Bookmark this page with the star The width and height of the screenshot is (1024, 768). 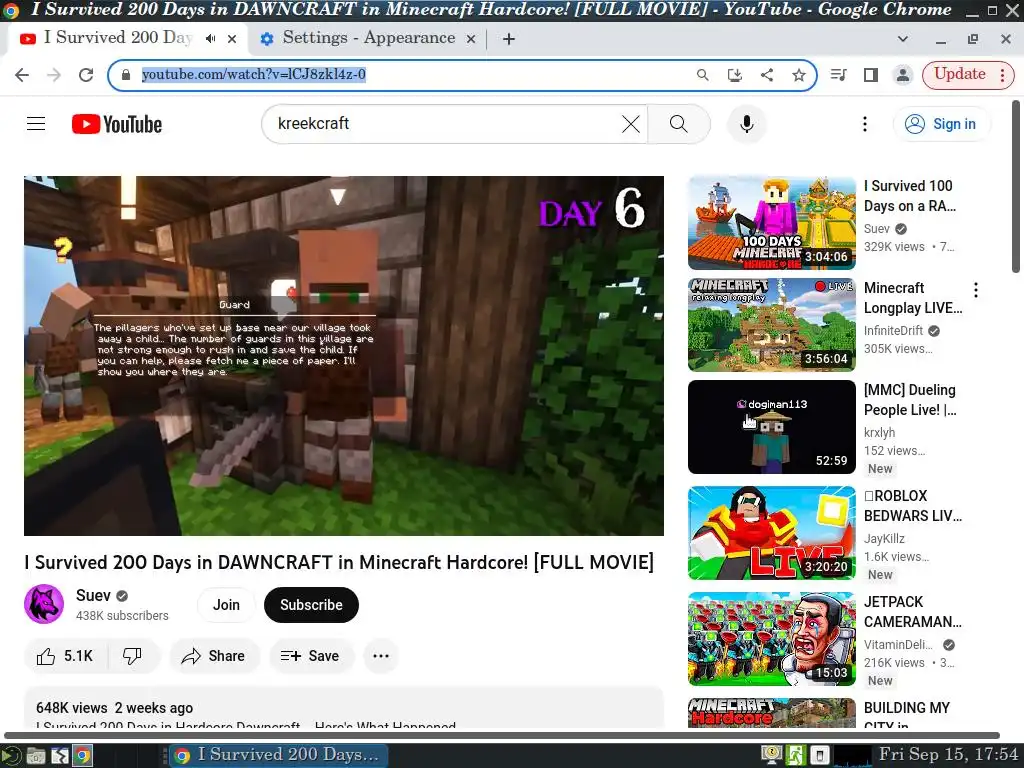(799, 74)
